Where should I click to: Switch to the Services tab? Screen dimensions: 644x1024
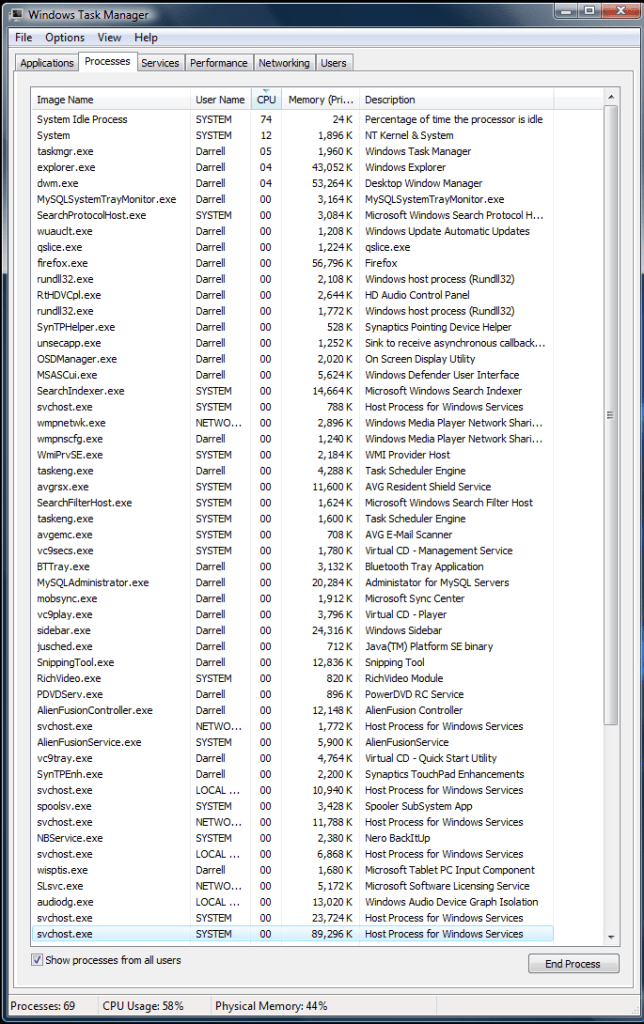(160, 63)
